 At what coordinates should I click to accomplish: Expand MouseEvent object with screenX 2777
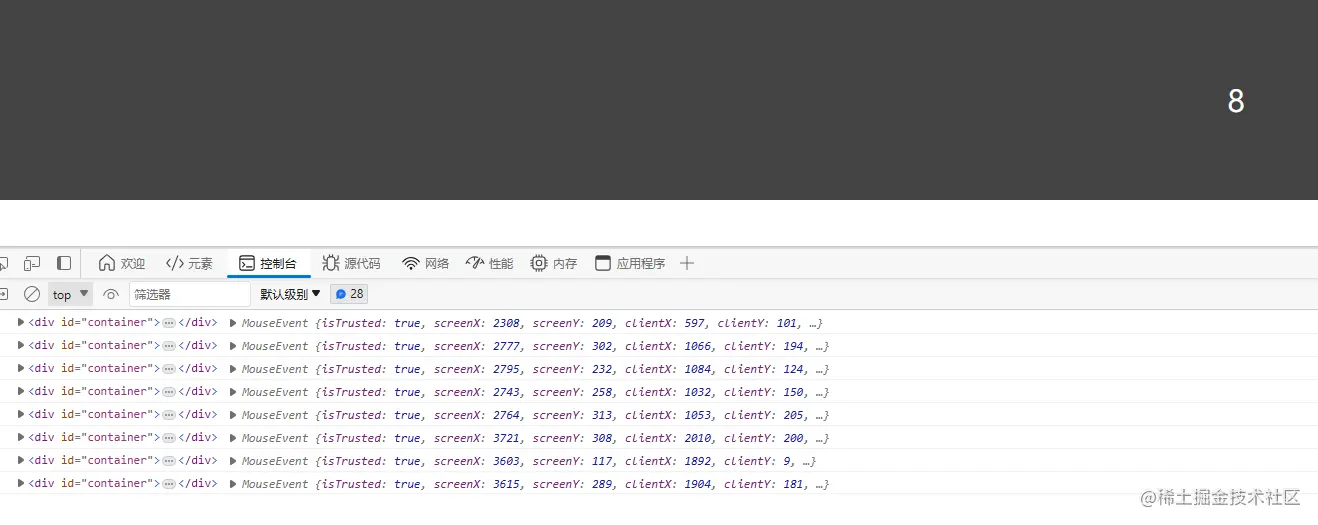[233, 346]
